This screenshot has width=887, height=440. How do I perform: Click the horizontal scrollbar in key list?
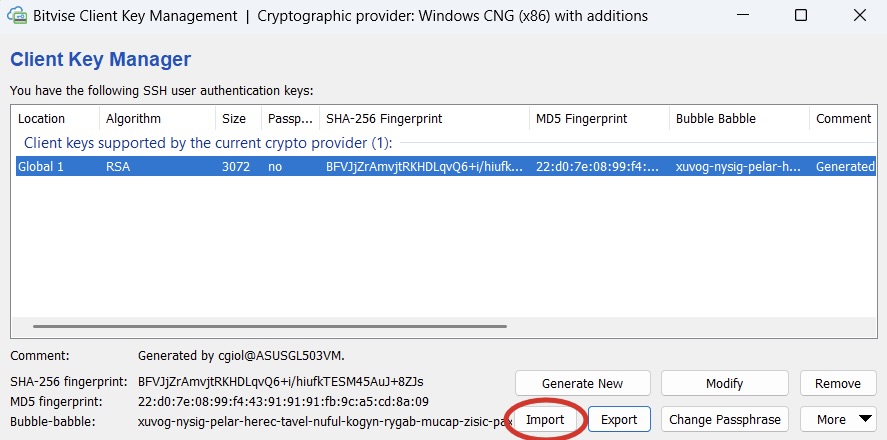270,326
